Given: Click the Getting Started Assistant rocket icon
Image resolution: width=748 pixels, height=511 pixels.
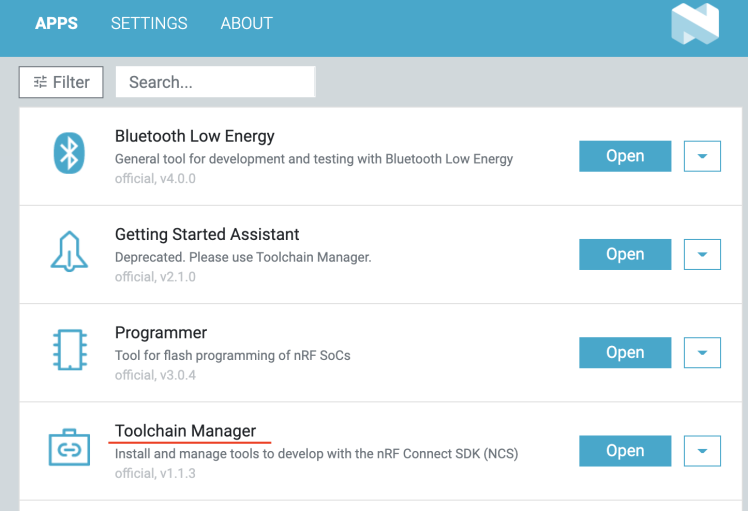Looking at the screenshot, I should [68, 252].
